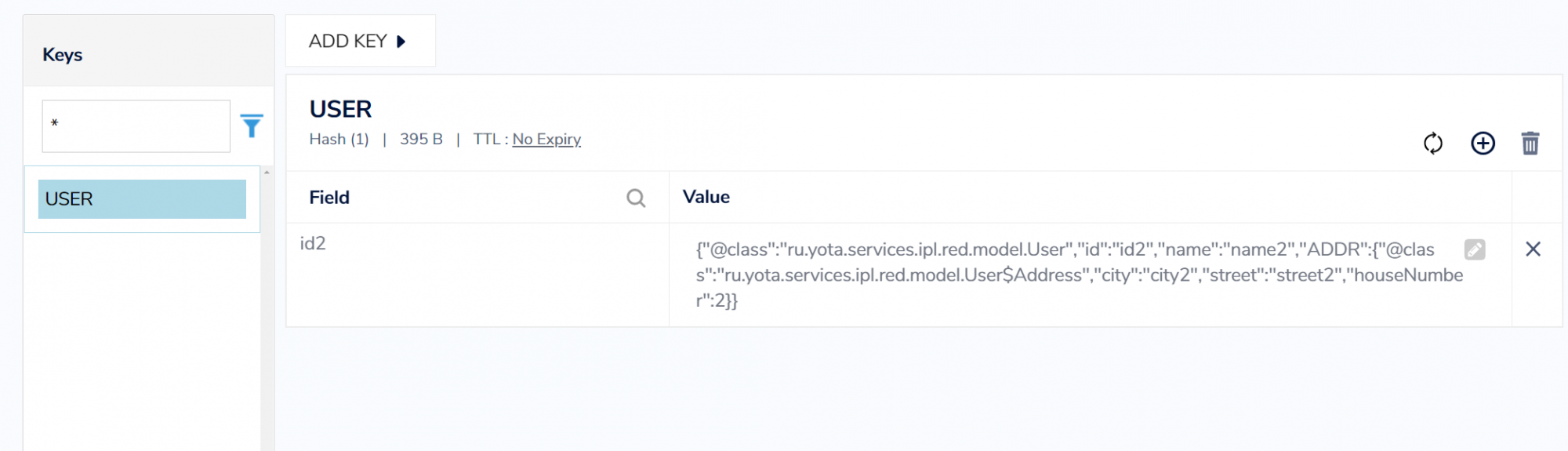
Task: Click the USER key title heading
Action: tap(340, 109)
